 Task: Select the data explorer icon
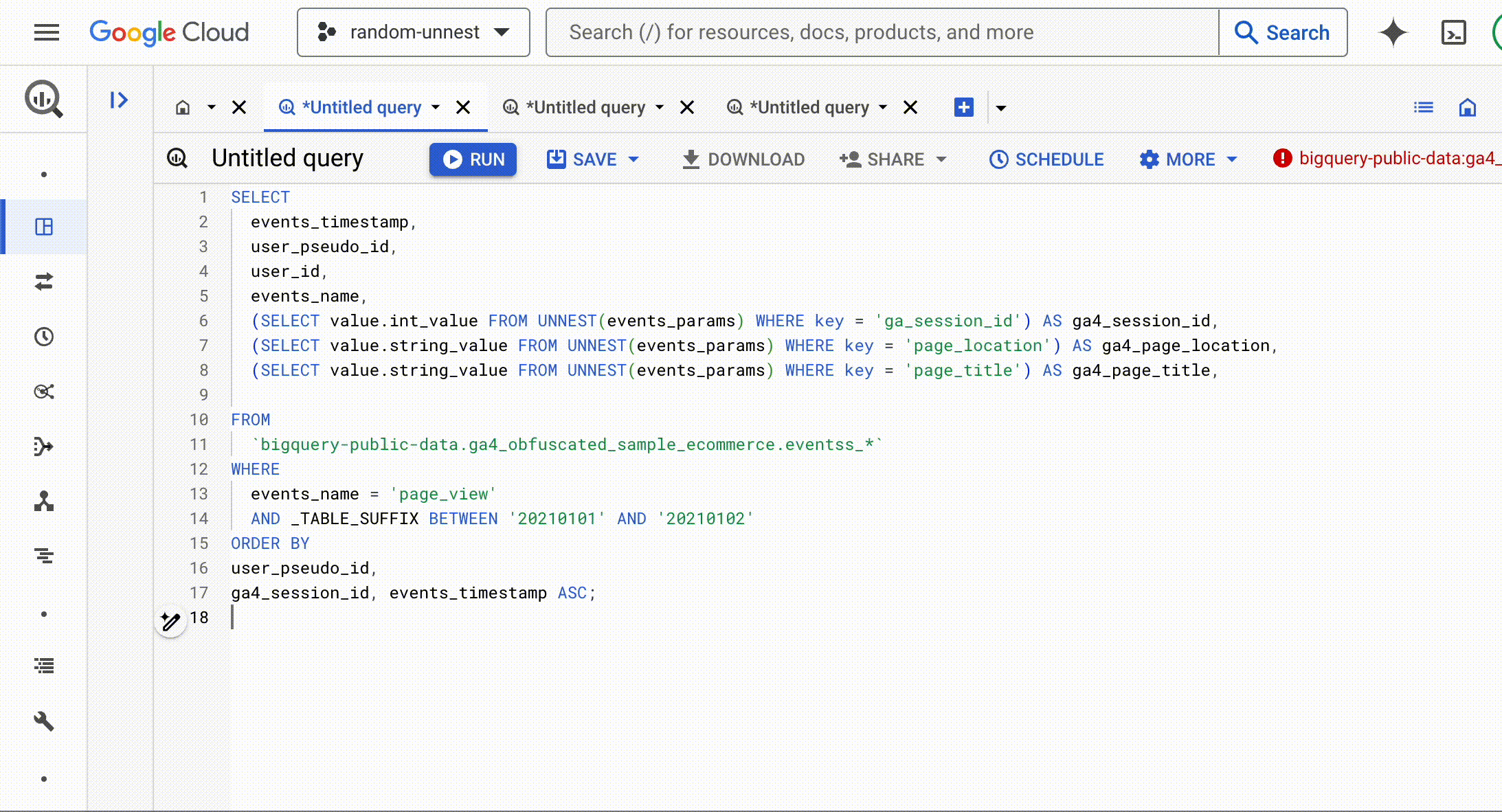pos(44,227)
